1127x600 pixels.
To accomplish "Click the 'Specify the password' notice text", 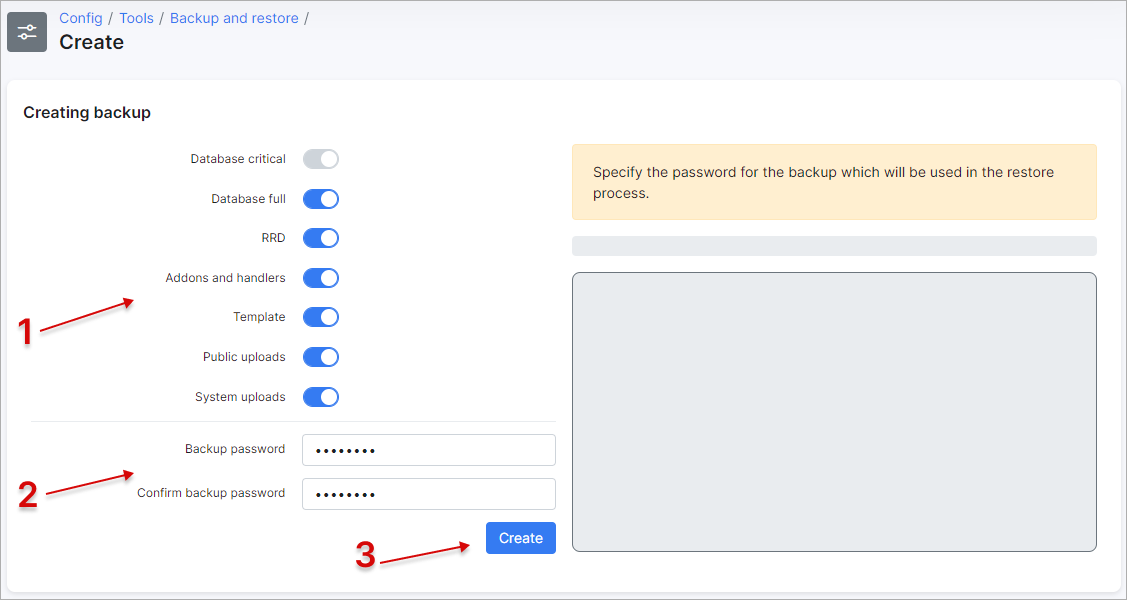I will coord(824,183).
